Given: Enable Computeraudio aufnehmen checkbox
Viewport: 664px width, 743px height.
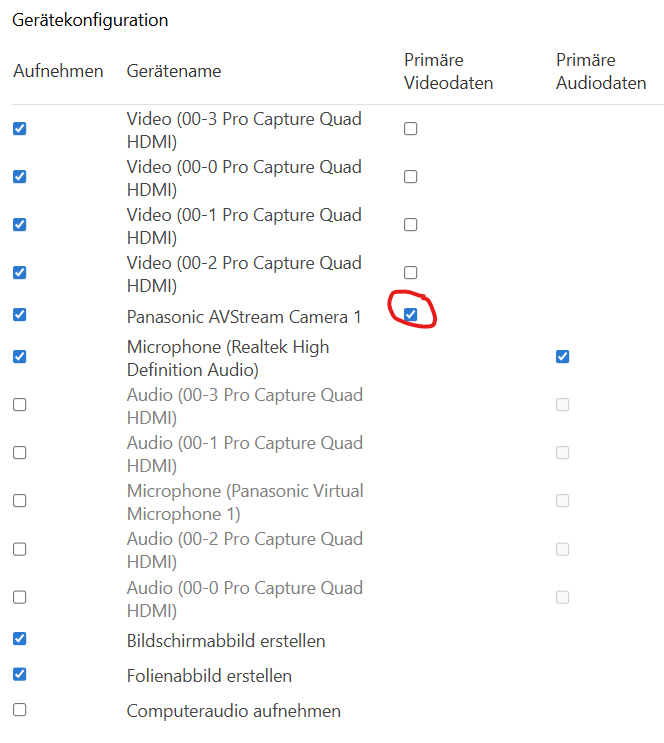Looking at the screenshot, I should [19, 709].
